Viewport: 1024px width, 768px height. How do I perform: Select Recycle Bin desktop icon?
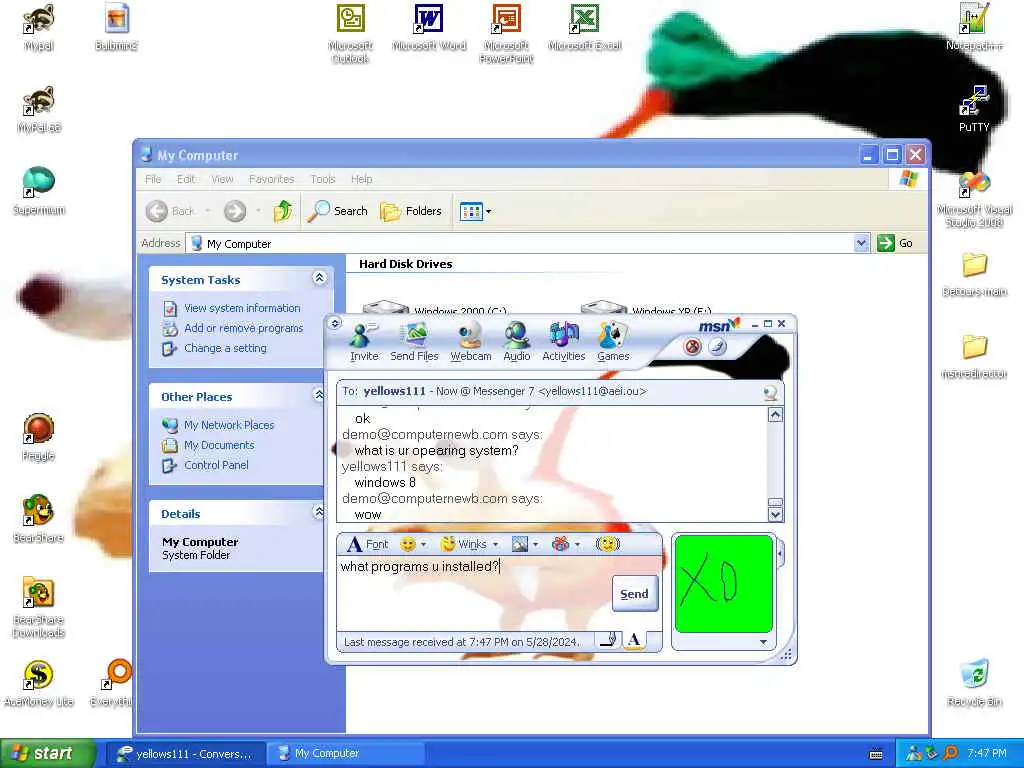974,684
